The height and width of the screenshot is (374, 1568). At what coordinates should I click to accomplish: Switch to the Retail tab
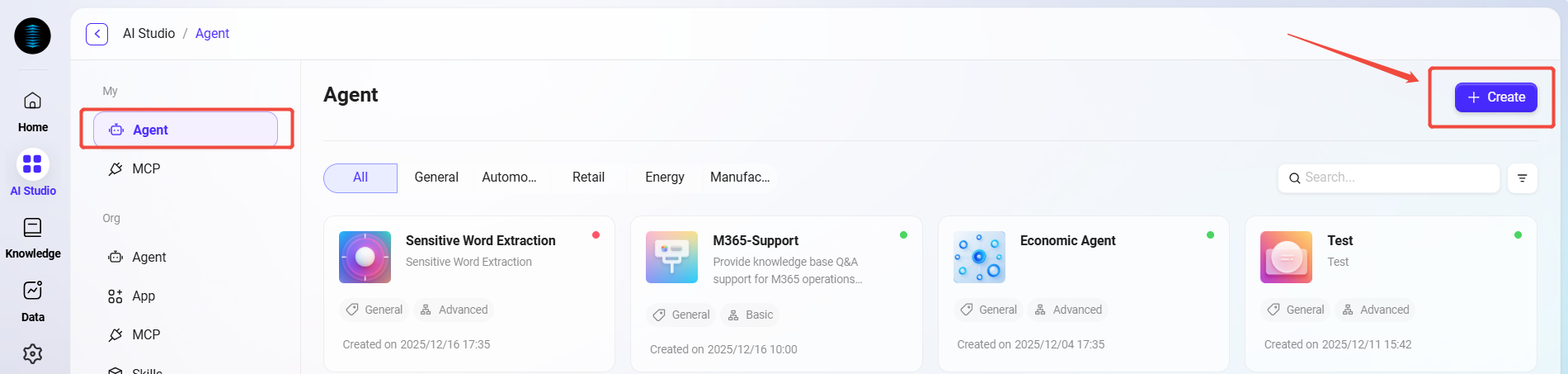pyautogui.click(x=588, y=178)
